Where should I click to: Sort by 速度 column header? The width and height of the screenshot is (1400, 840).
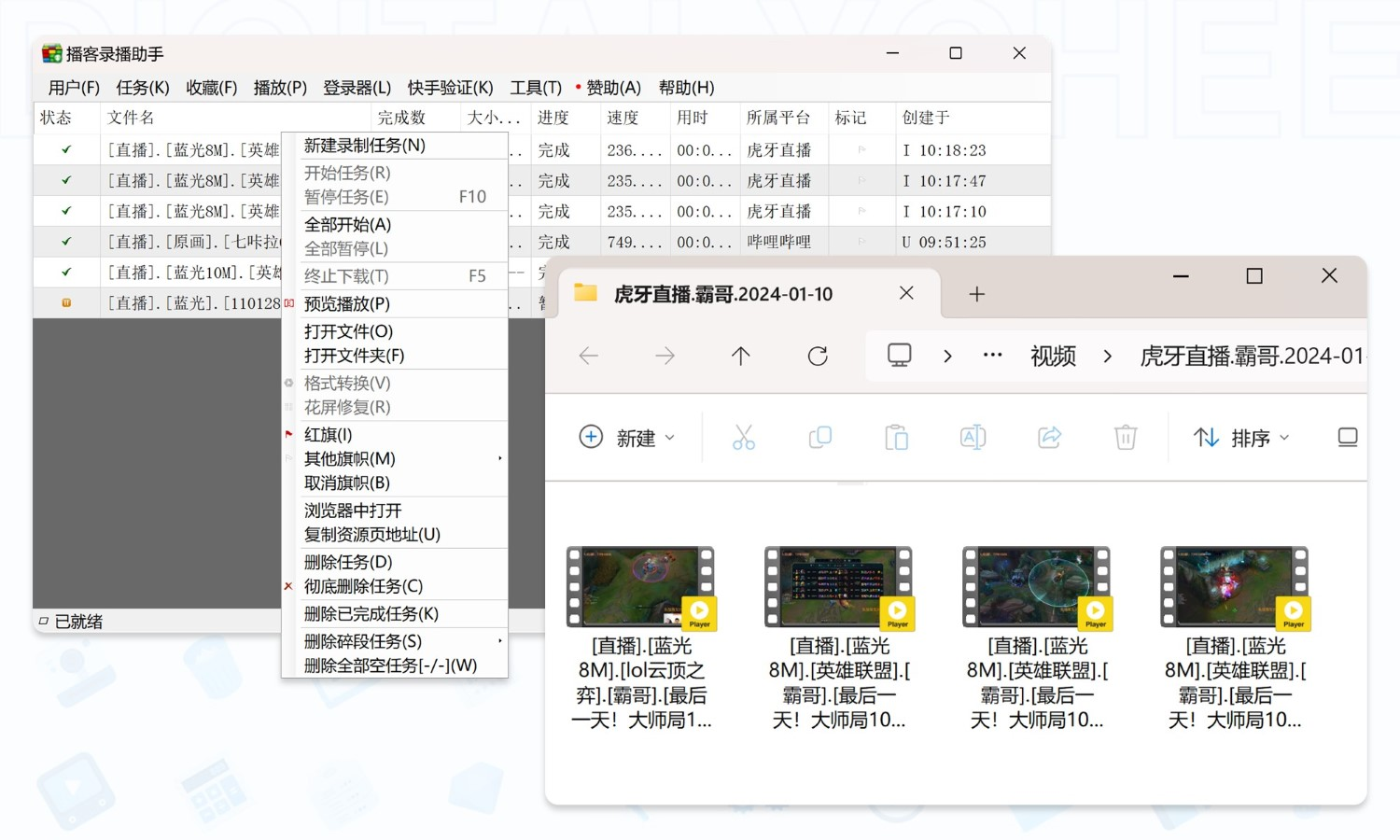pos(635,118)
